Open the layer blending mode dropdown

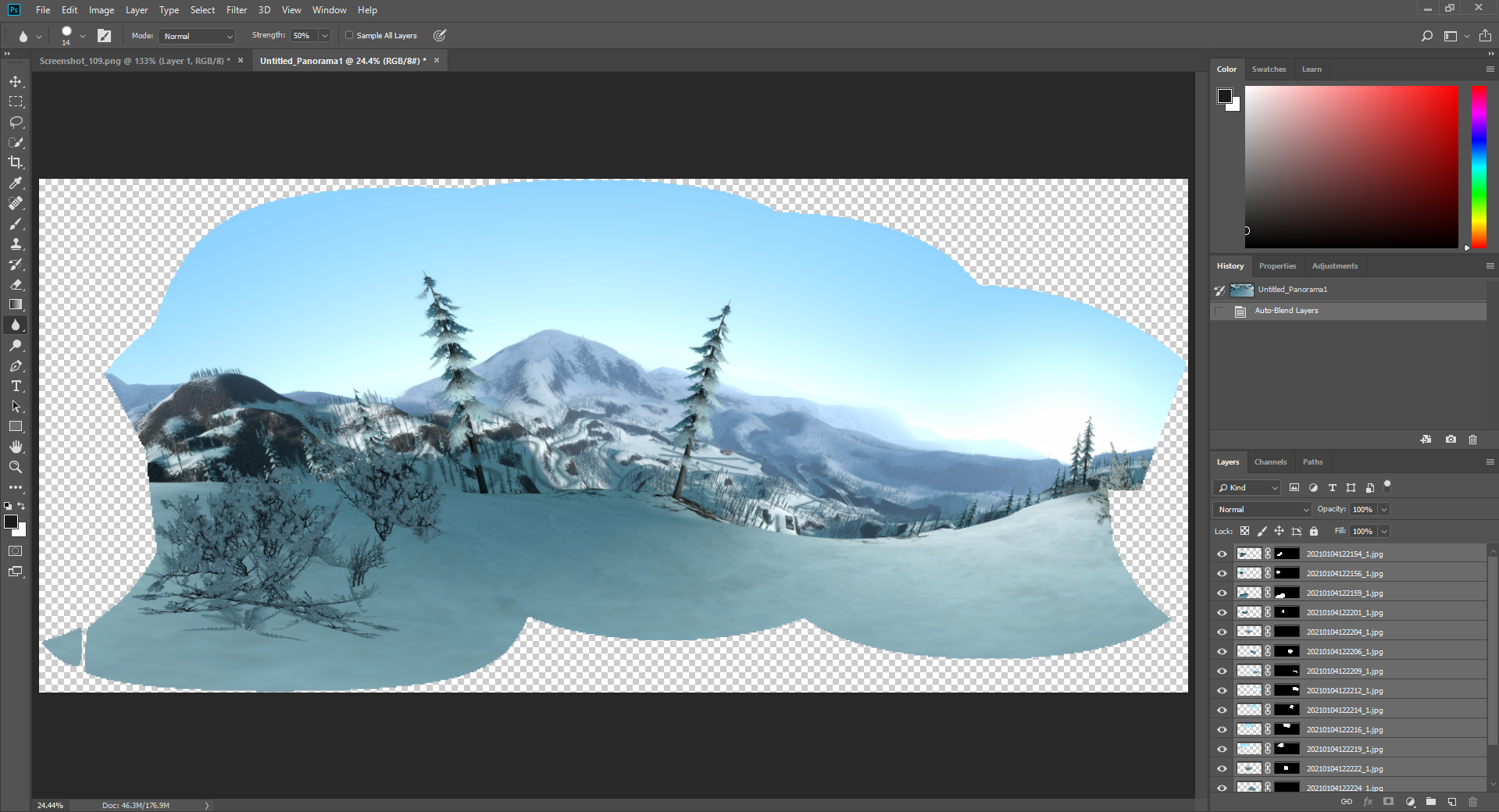(1262, 509)
